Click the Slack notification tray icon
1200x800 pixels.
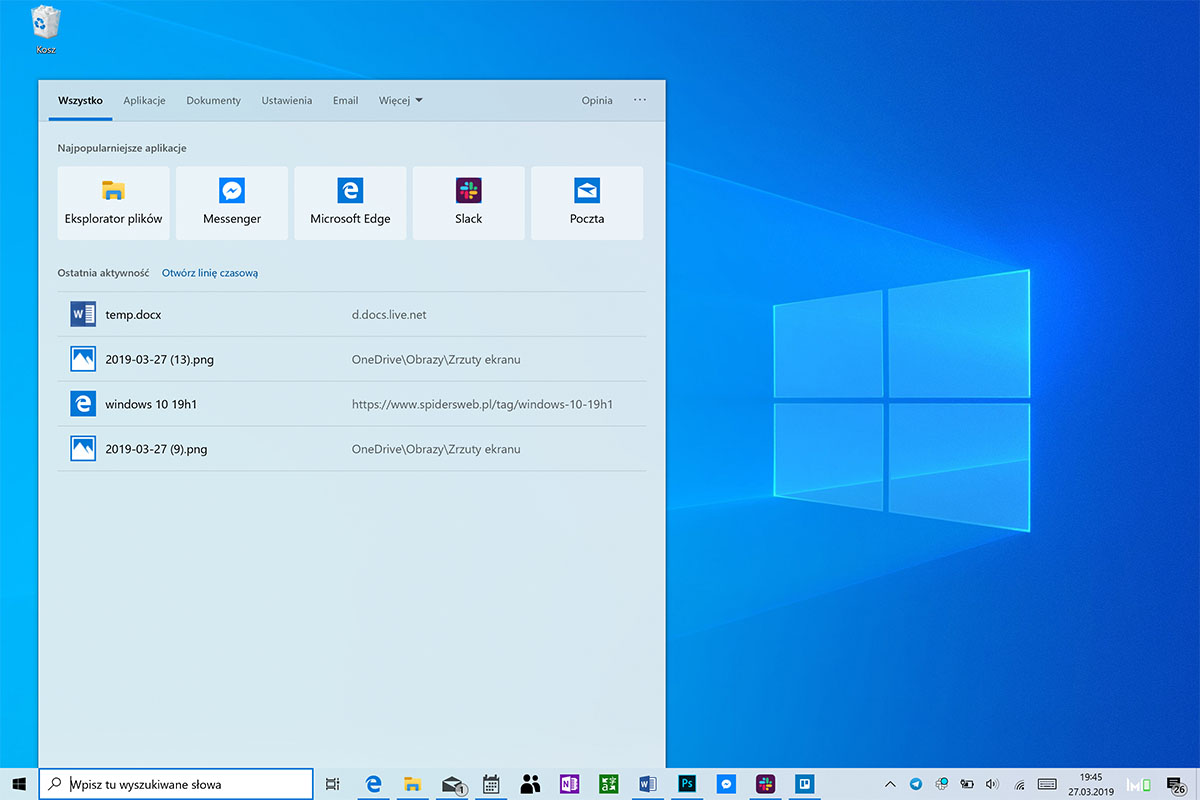pos(941,784)
